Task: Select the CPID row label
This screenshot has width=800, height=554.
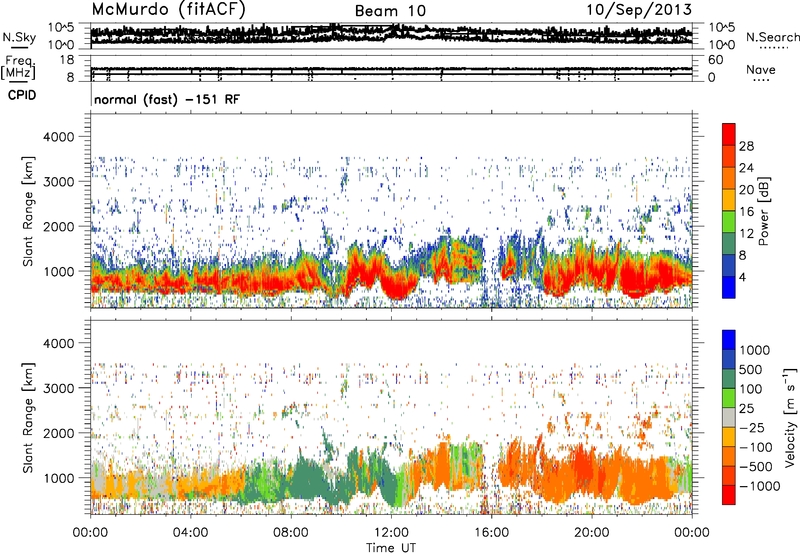Action: 22,95
